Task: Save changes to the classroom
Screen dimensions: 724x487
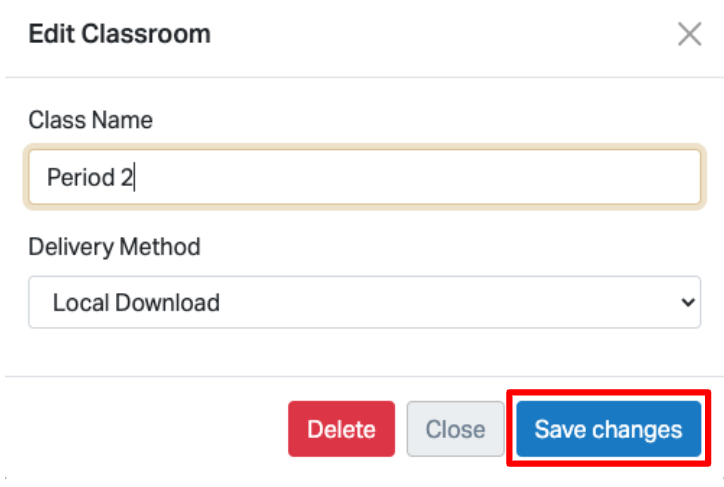Action: click(x=608, y=430)
